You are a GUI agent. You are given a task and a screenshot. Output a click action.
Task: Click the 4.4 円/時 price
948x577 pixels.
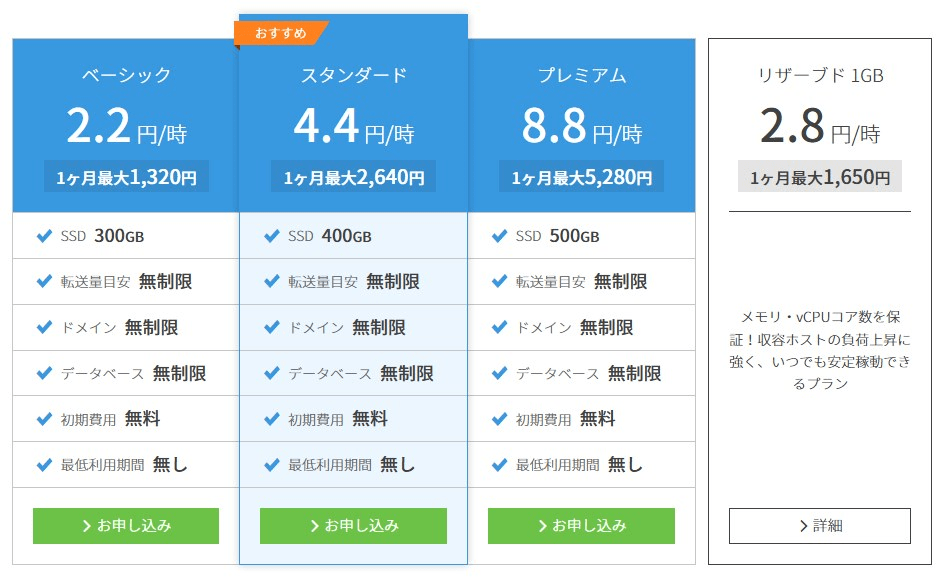[354, 126]
